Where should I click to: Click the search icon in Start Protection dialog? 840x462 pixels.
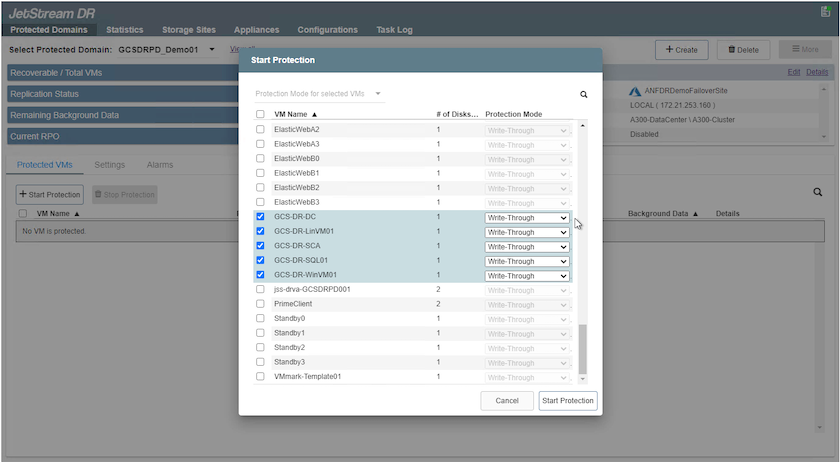[584, 95]
